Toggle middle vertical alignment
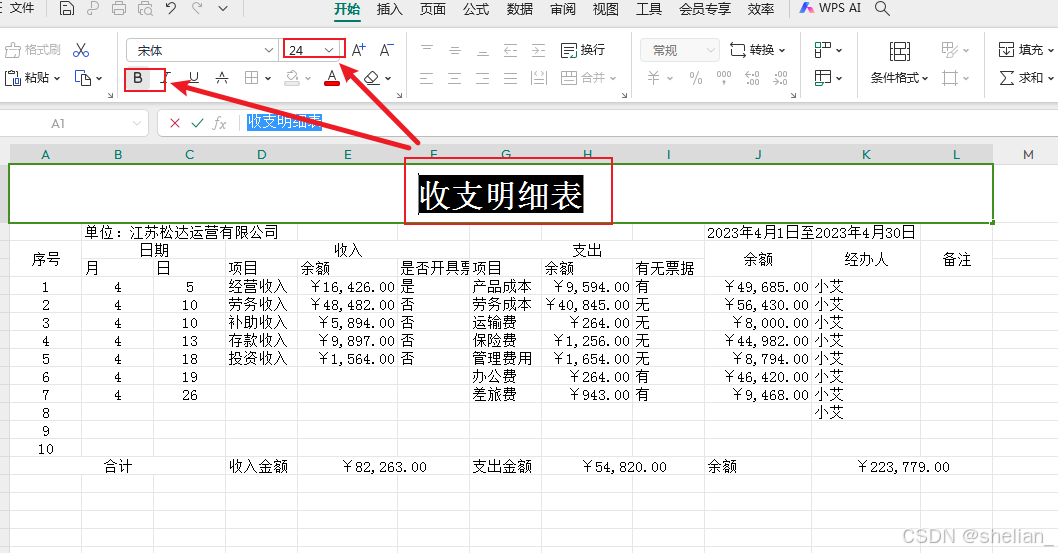 pos(455,50)
